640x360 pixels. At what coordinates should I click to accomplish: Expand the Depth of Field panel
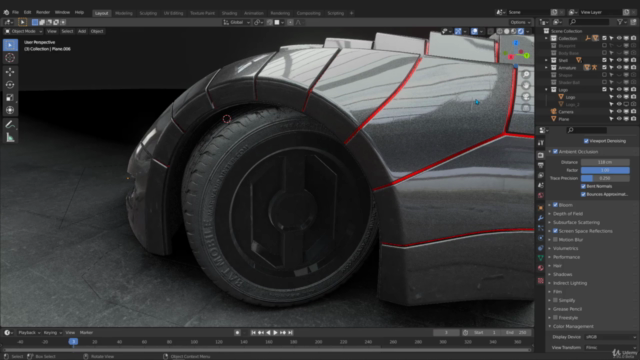(x=568, y=213)
